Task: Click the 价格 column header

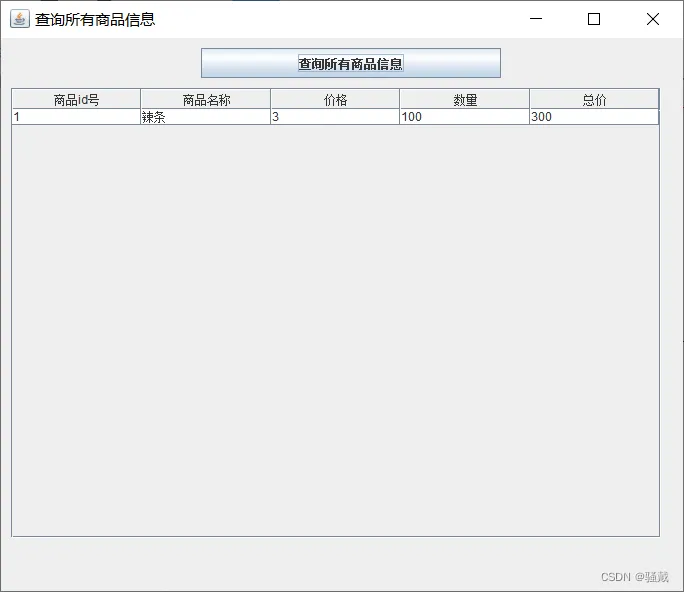Action: [x=335, y=99]
